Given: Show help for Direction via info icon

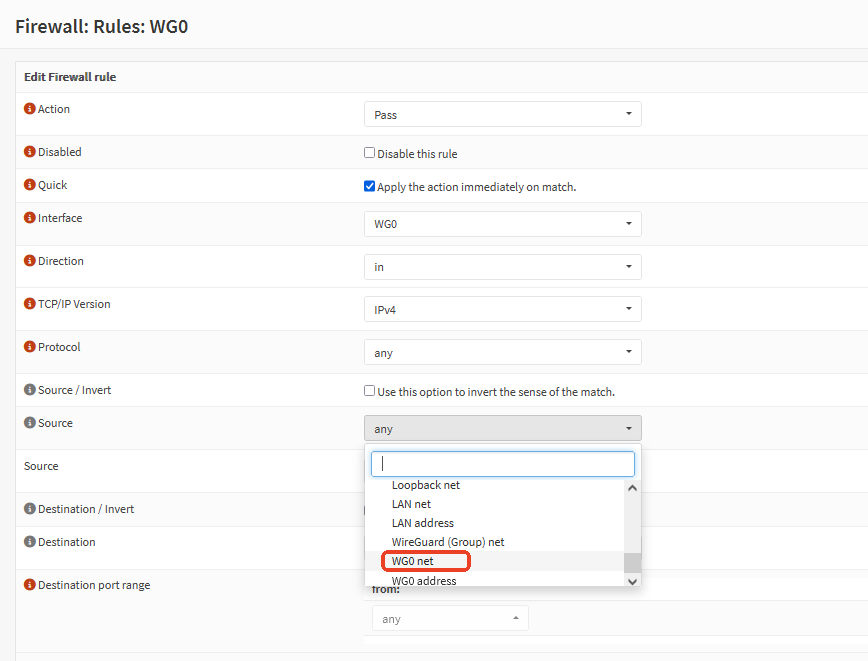Looking at the screenshot, I should (30, 261).
